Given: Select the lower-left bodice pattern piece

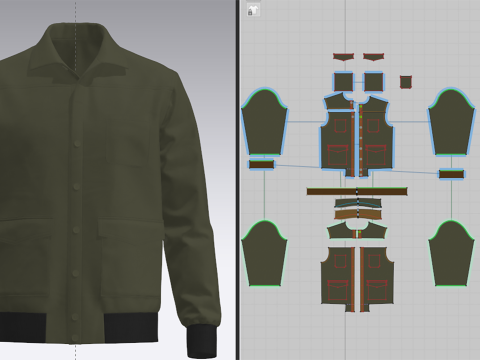Looking at the screenshot, I should coord(337,278).
